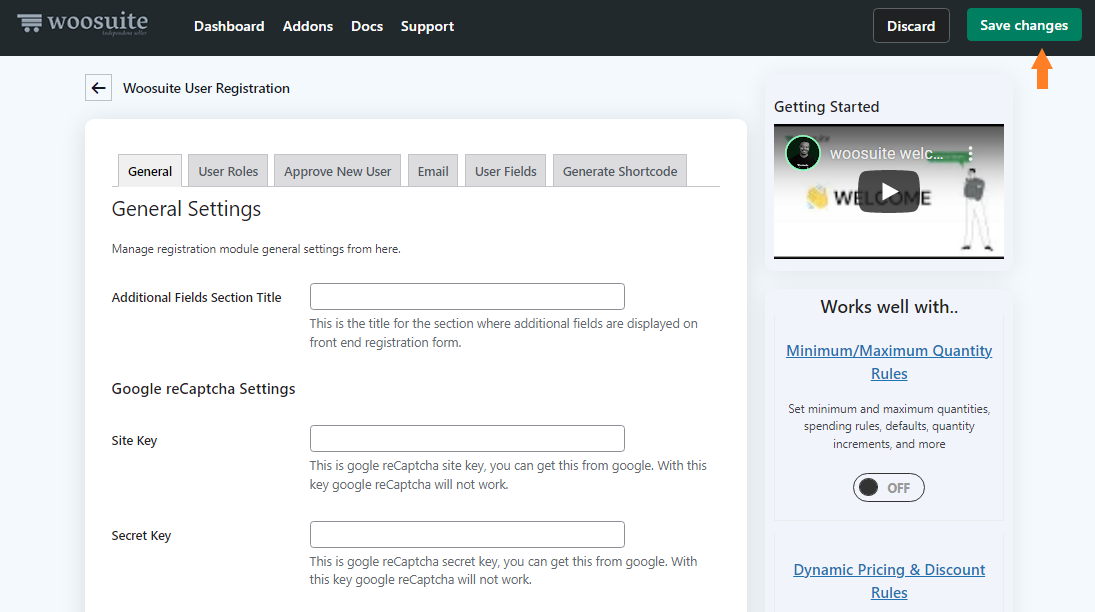1095x612 pixels.
Task: Switch to the User Fields tab
Action: [x=506, y=171]
